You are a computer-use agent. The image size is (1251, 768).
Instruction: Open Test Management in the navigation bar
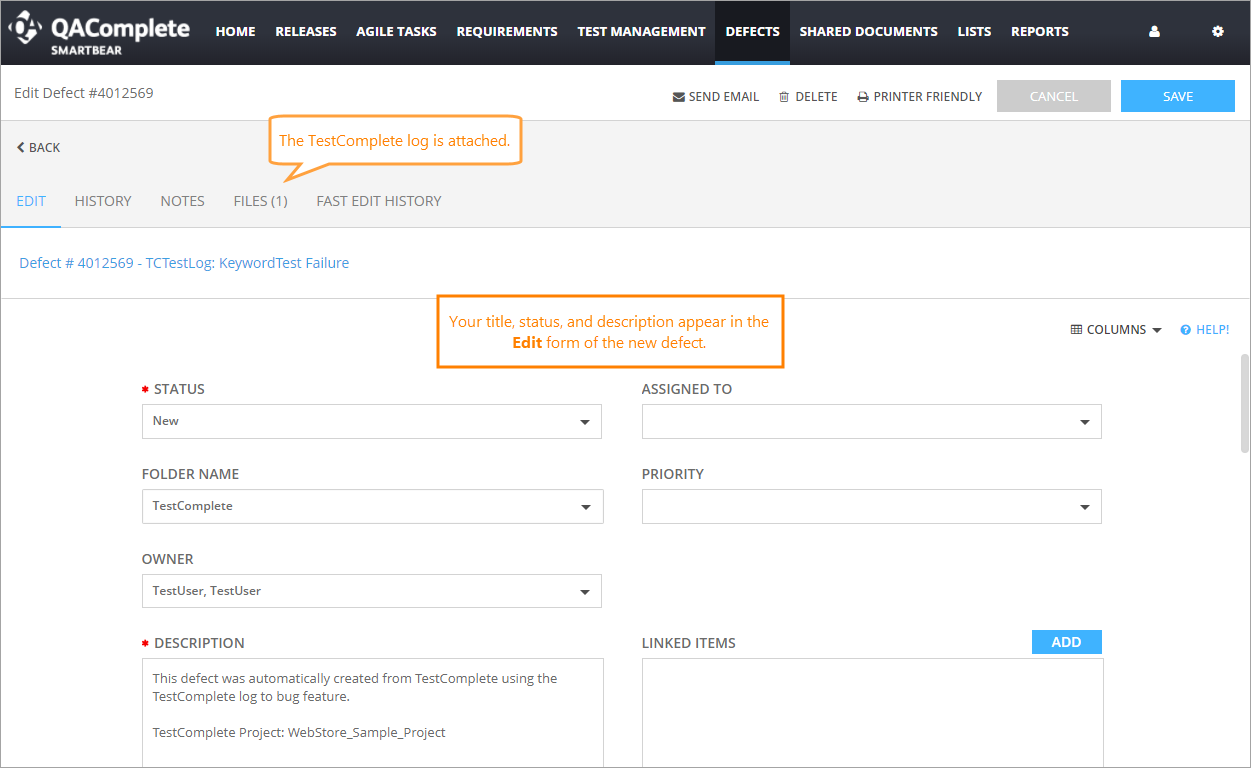641,32
